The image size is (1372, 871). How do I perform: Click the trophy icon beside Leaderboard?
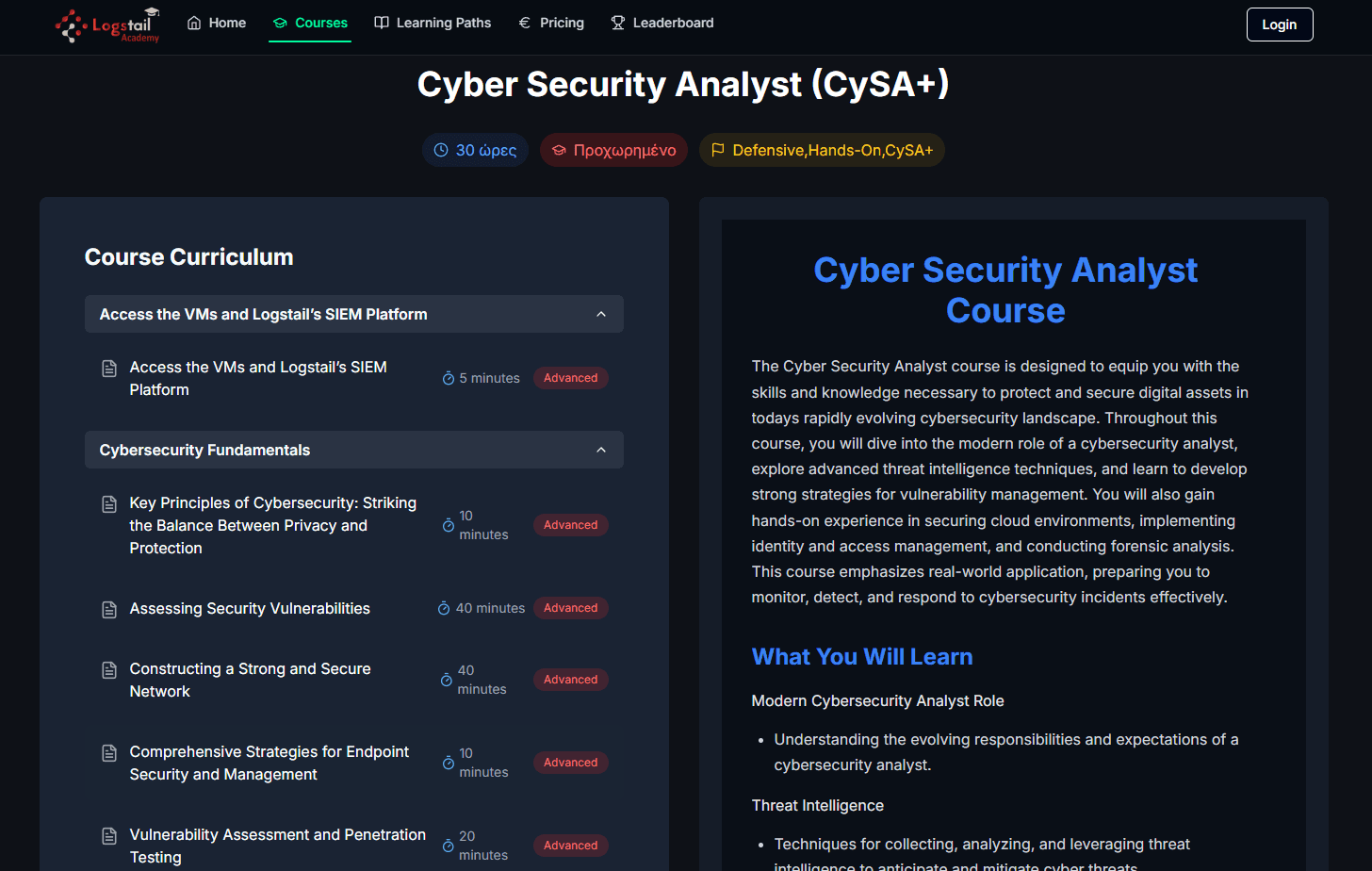point(618,23)
